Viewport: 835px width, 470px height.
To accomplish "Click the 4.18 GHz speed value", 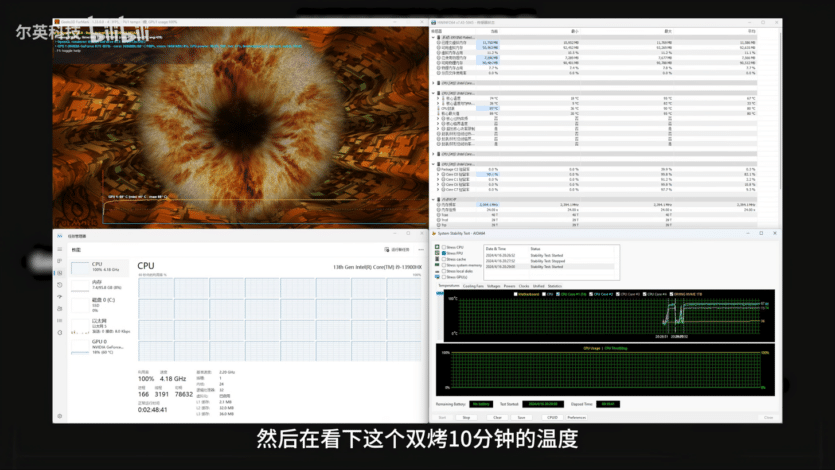I will click(x=173, y=379).
